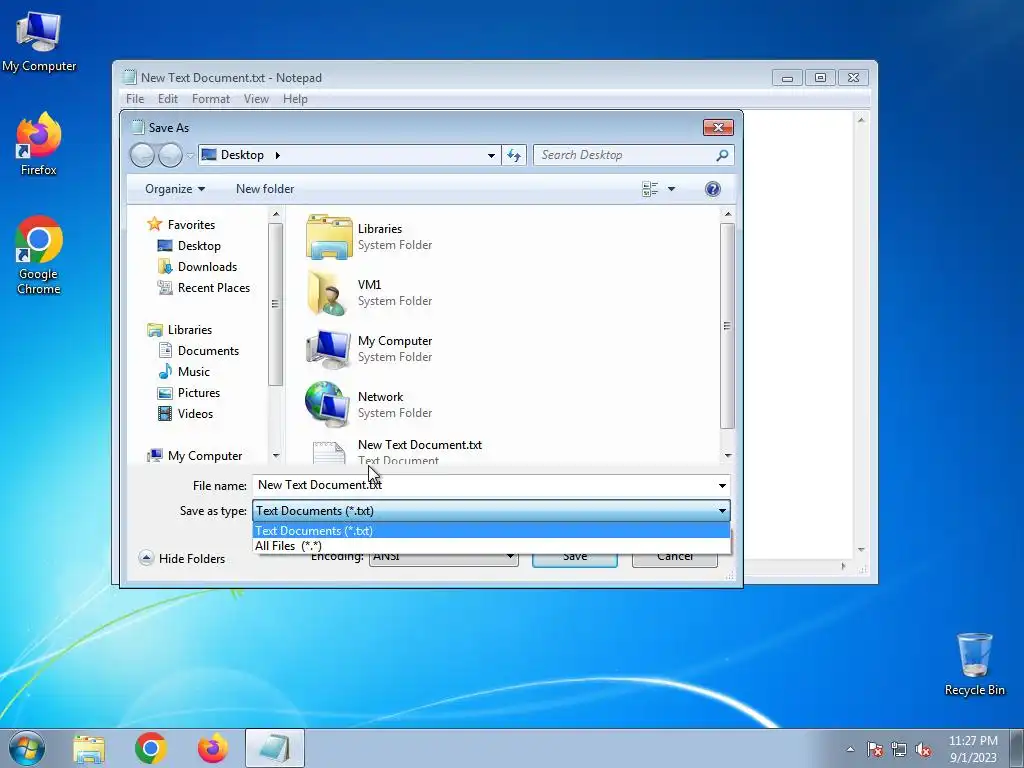This screenshot has width=1024, height=768.
Task: Select Desktop under Favorites
Action: (x=189, y=246)
